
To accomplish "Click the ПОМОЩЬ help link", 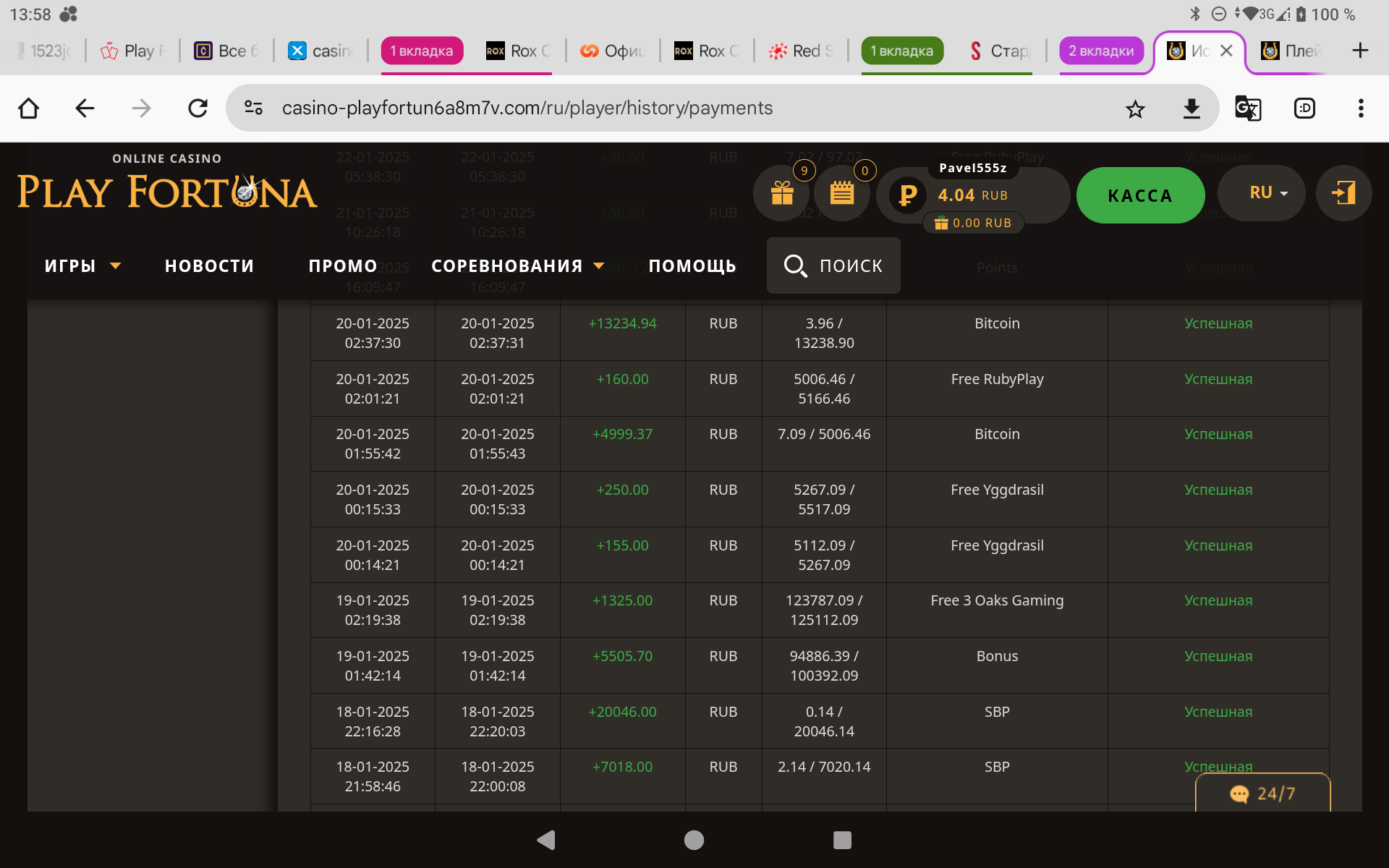I will pyautogui.click(x=692, y=266).
